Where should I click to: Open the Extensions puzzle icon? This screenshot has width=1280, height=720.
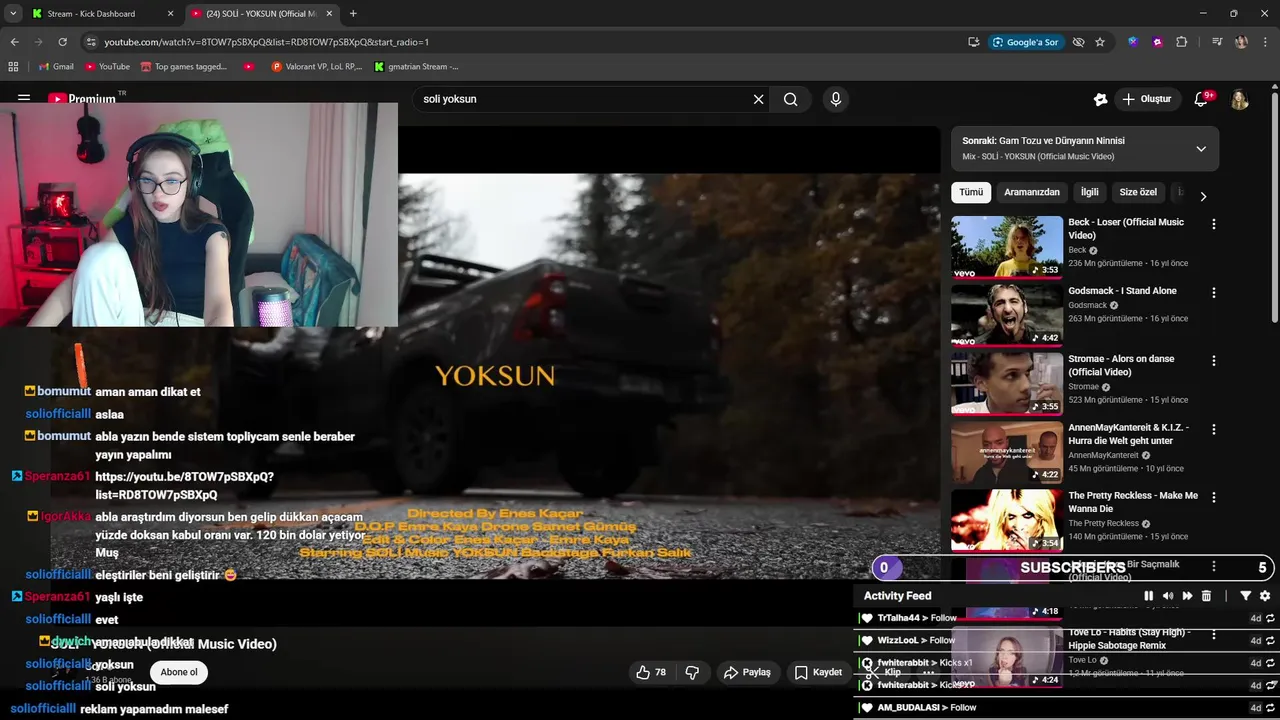(x=1182, y=42)
